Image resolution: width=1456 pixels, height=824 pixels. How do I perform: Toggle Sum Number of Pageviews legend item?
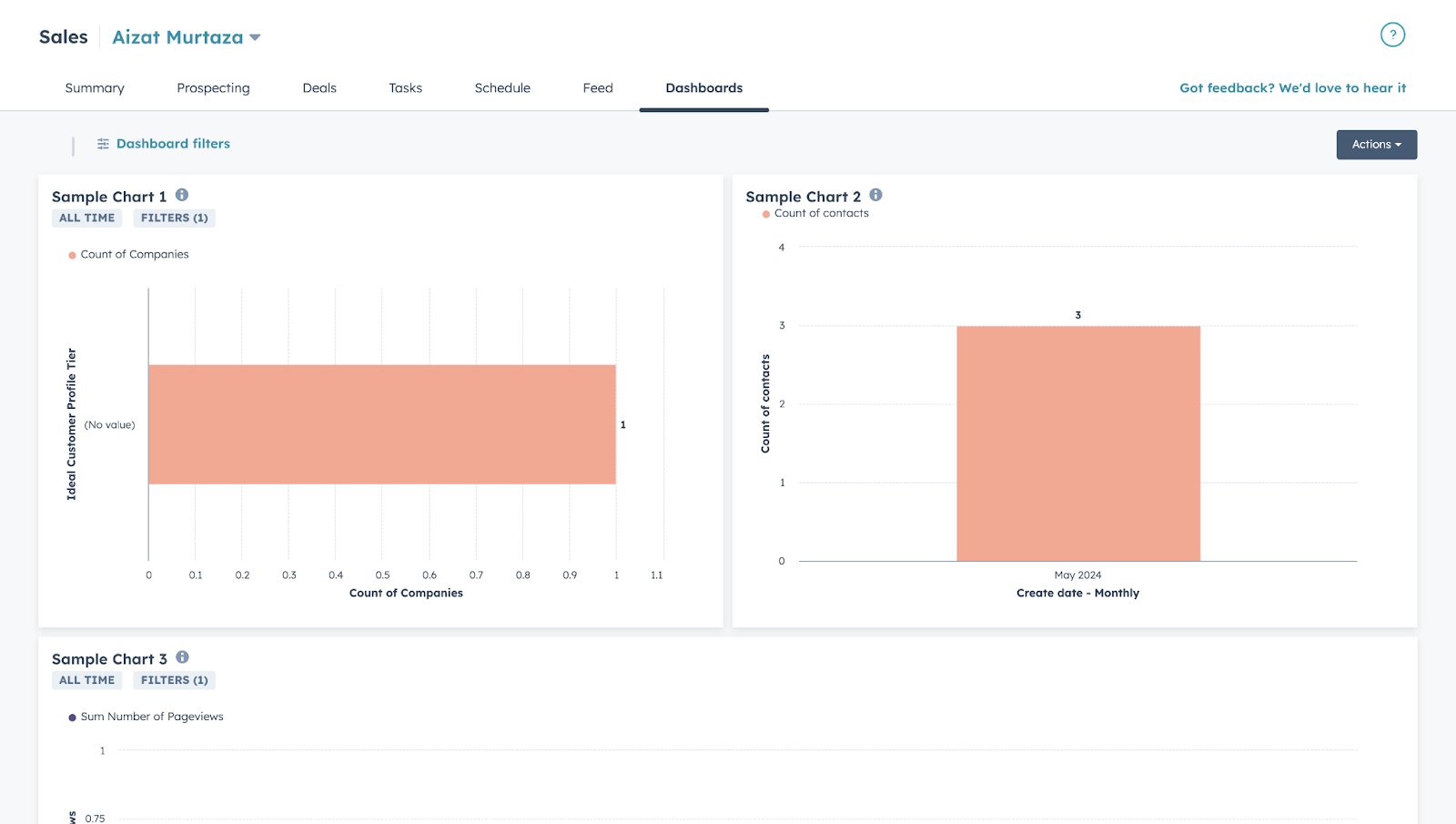[x=146, y=717]
